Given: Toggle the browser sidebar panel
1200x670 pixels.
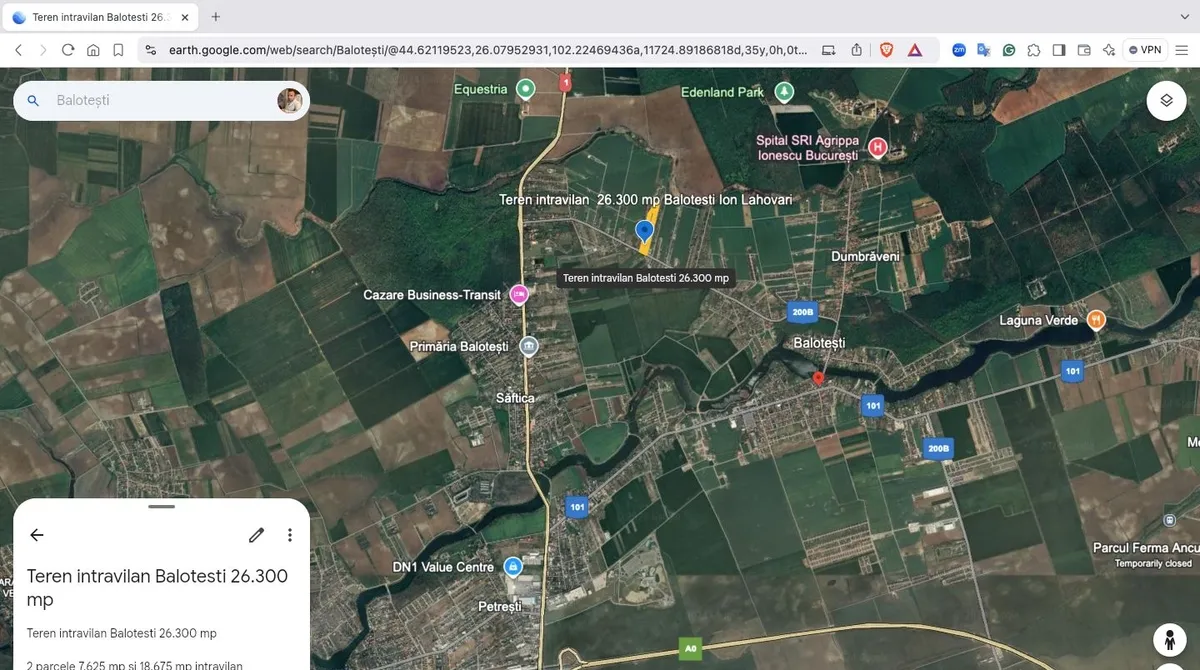Looking at the screenshot, I should click(1059, 50).
